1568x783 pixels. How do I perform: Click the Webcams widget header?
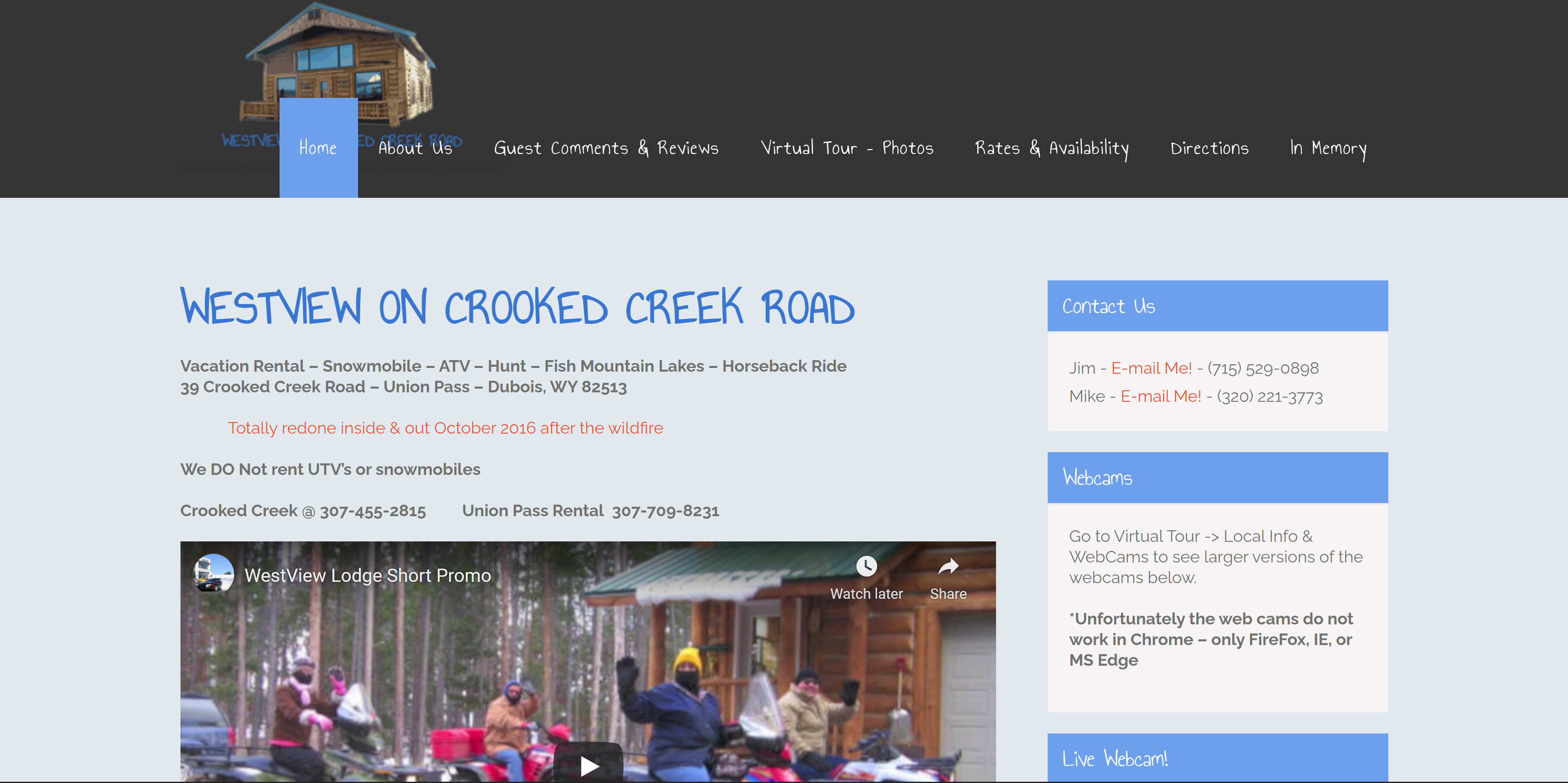pos(1217,477)
